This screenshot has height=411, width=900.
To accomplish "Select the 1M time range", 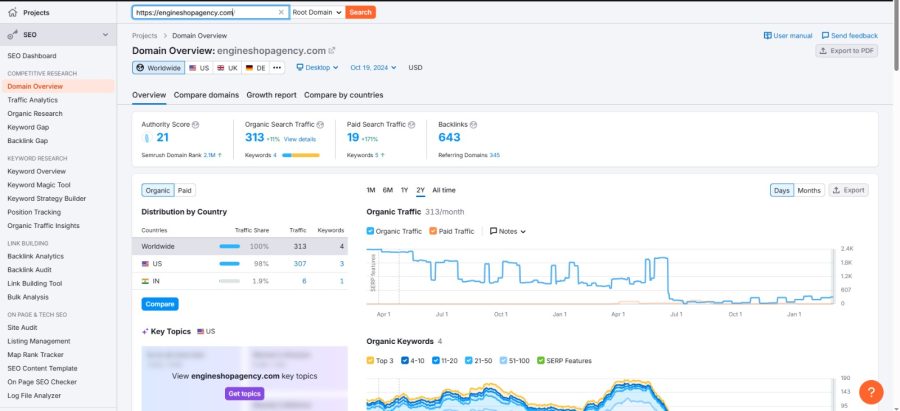I will (x=371, y=190).
